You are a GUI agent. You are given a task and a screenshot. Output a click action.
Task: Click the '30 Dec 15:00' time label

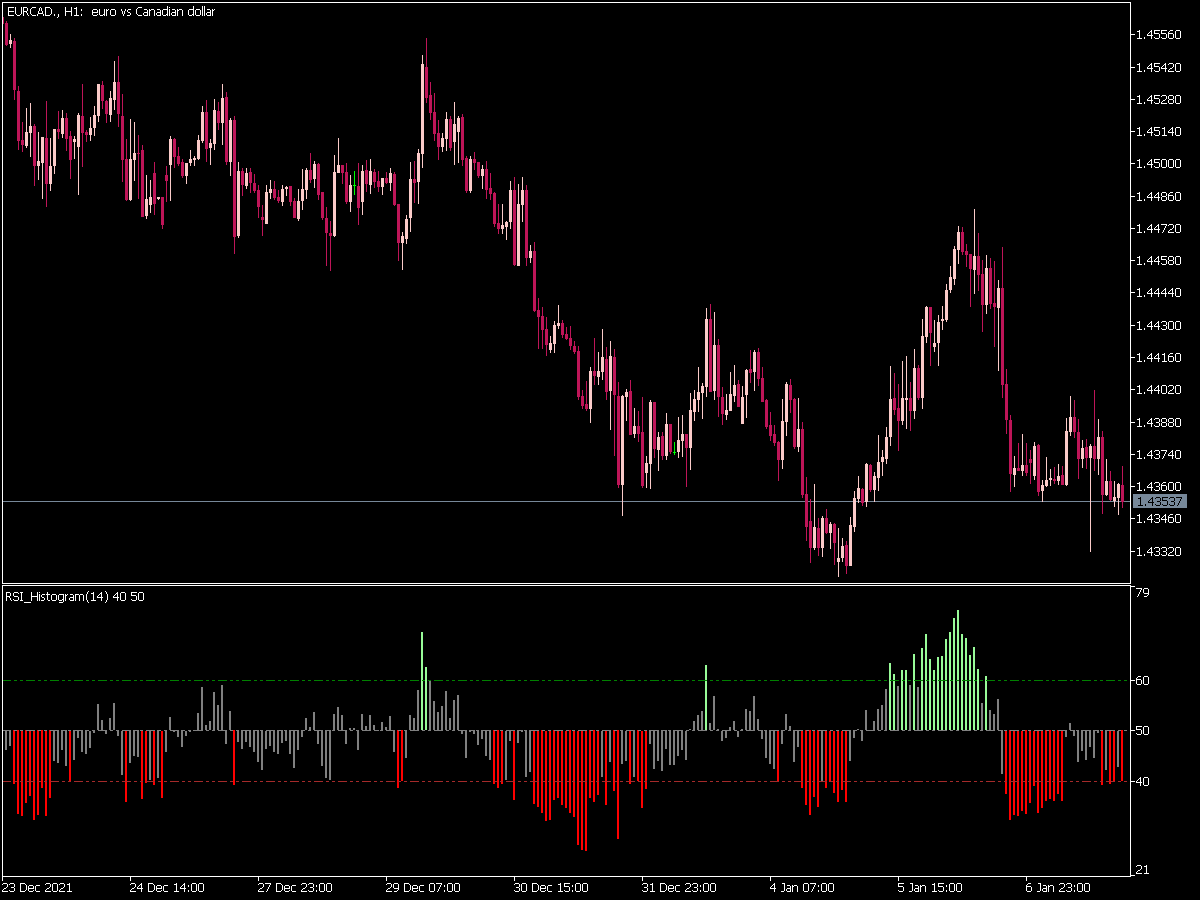point(551,887)
